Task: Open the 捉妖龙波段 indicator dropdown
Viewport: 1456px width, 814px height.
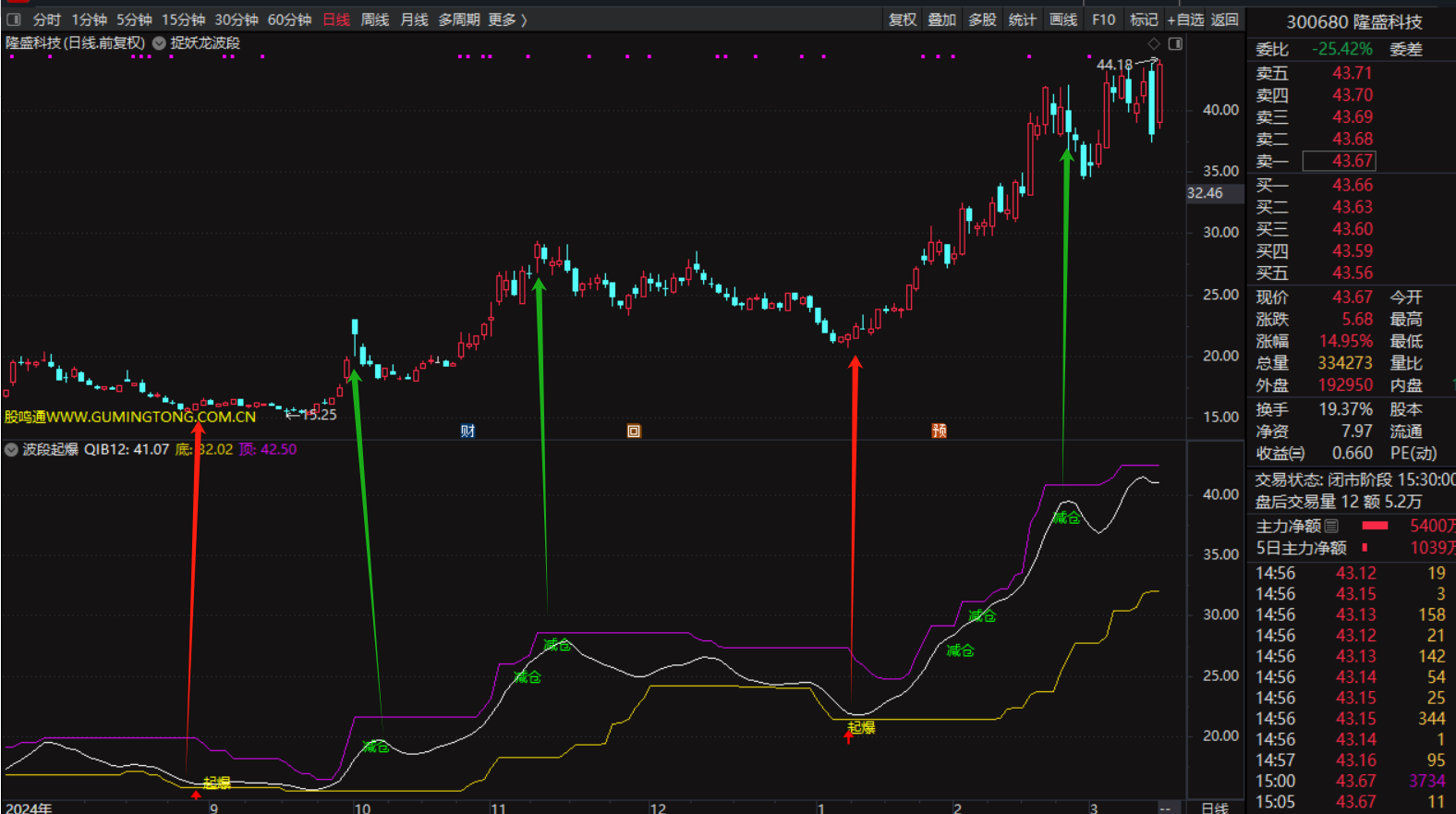Action: click(x=159, y=43)
